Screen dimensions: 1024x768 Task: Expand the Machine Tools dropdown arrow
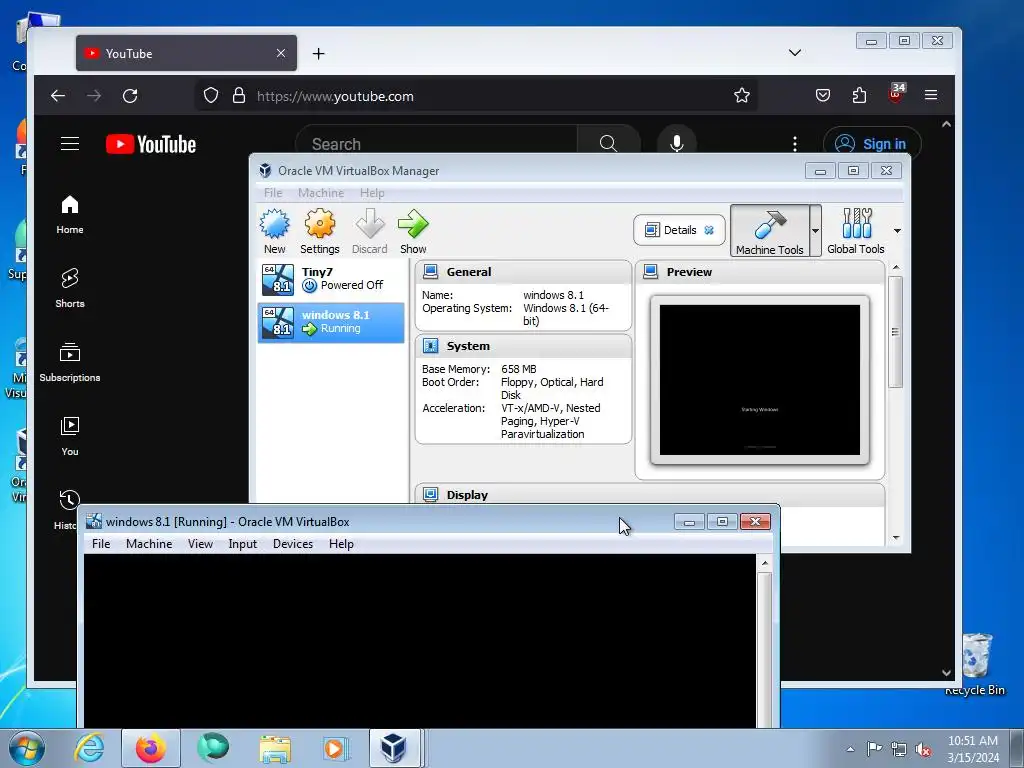coord(815,231)
